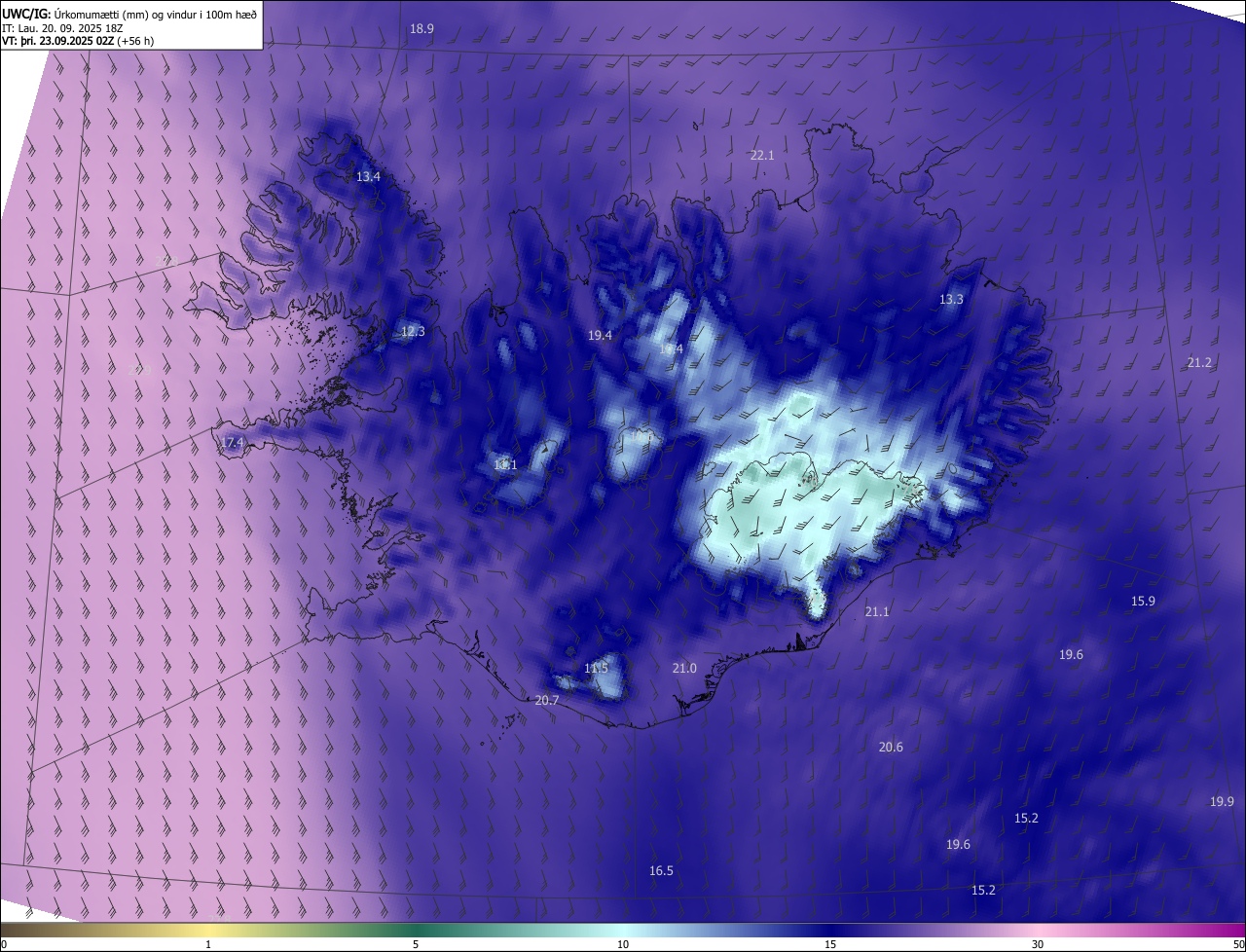Click the 13.3 value label

click(951, 300)
